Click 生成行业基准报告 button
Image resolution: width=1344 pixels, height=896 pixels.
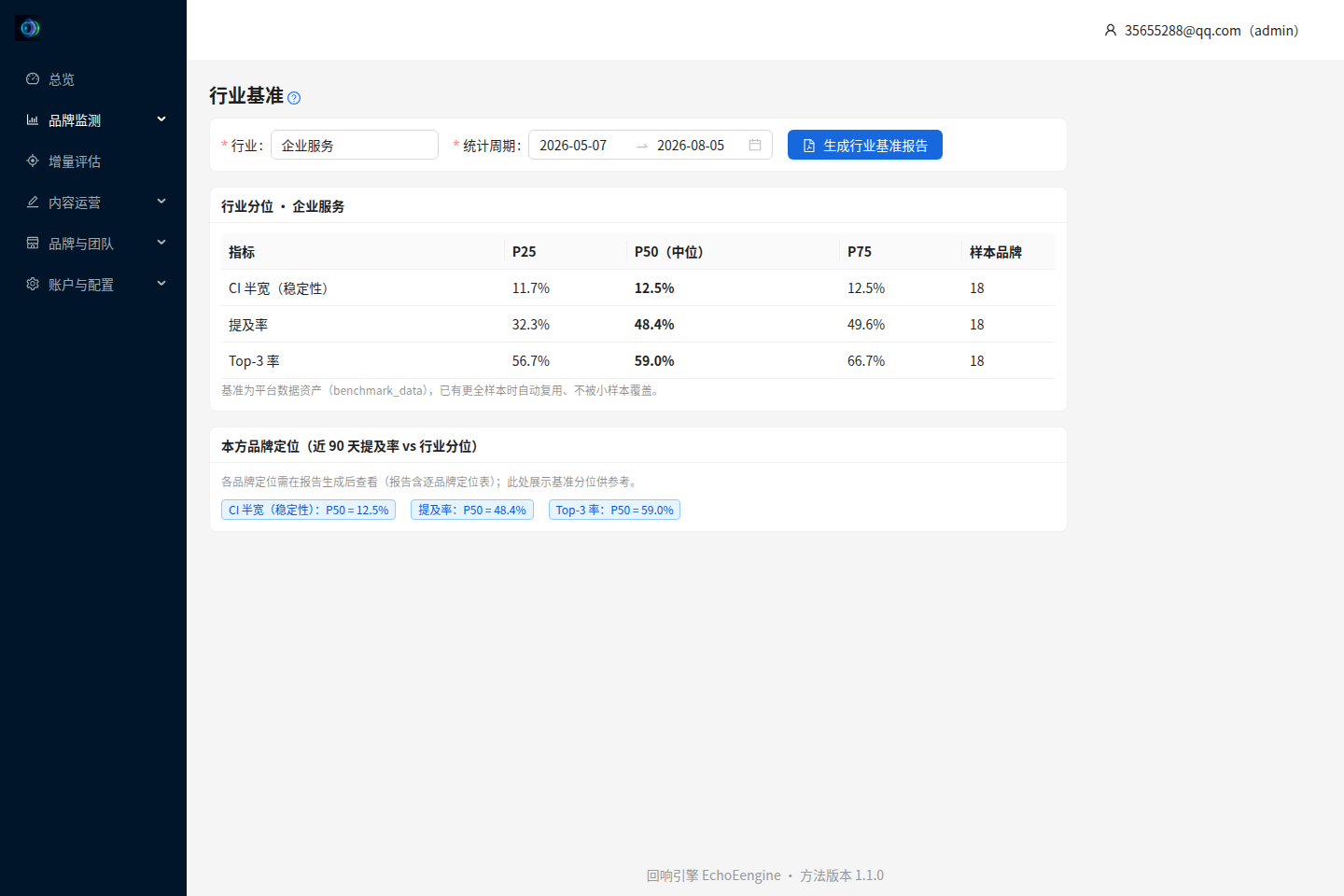(865, 145)
